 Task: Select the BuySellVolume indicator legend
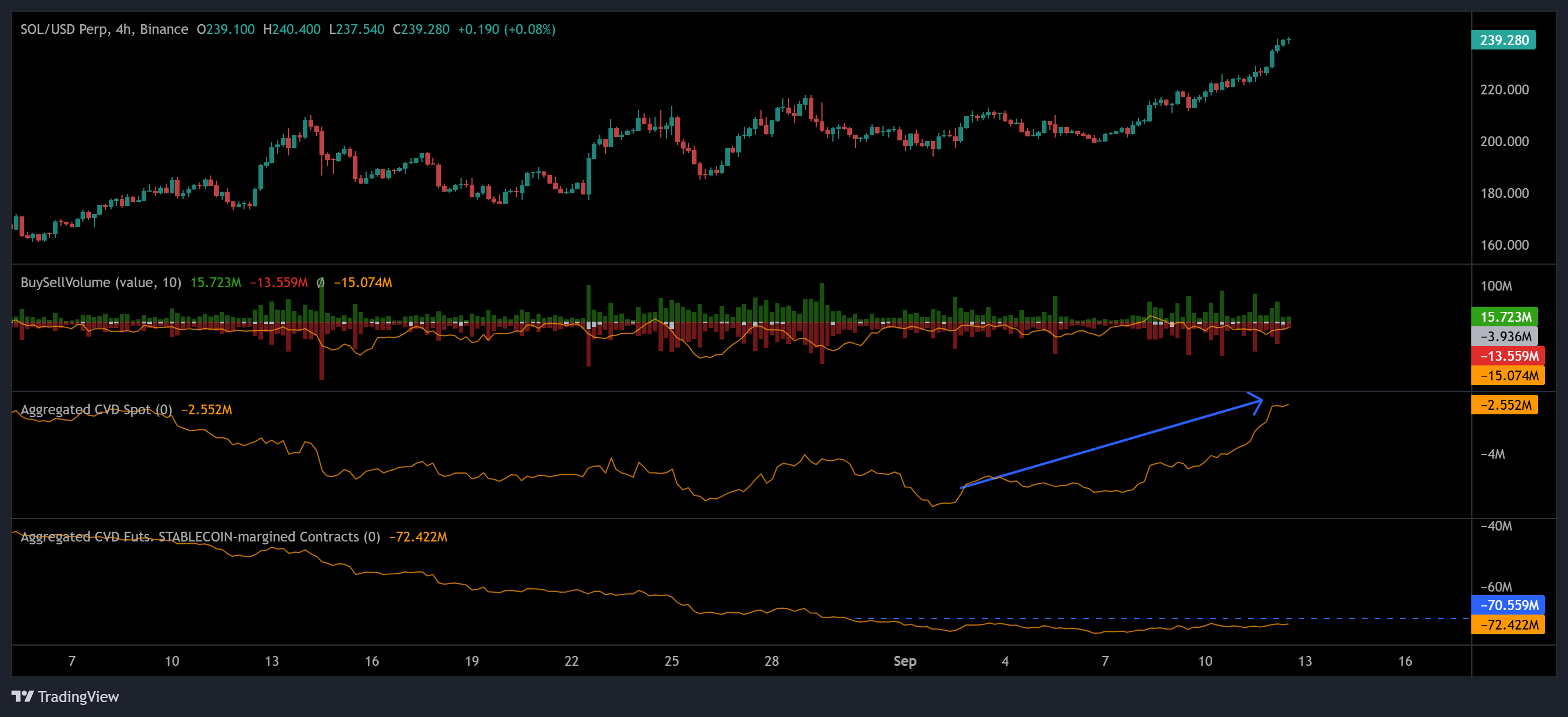(x=99, y=283)
